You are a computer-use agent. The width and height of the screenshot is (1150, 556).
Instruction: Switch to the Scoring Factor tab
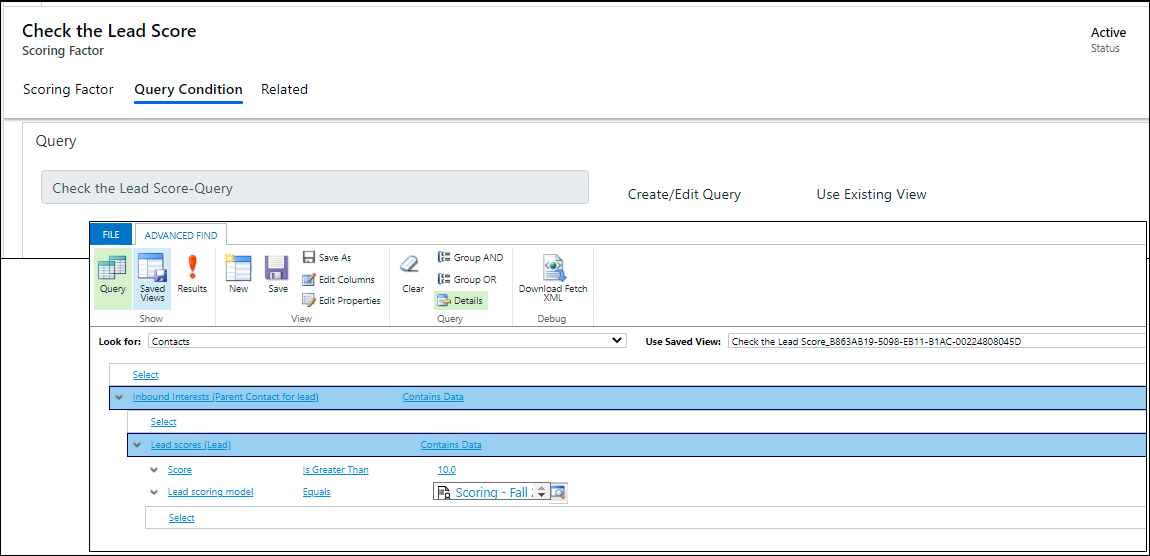(68, 89)
